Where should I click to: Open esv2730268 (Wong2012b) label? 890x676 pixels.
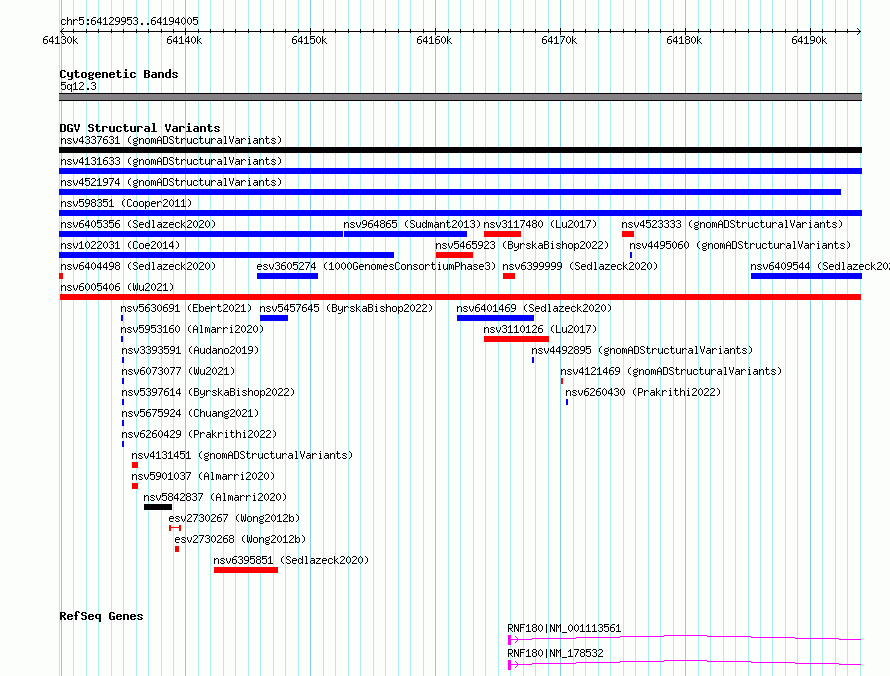[x=241, y=539]
